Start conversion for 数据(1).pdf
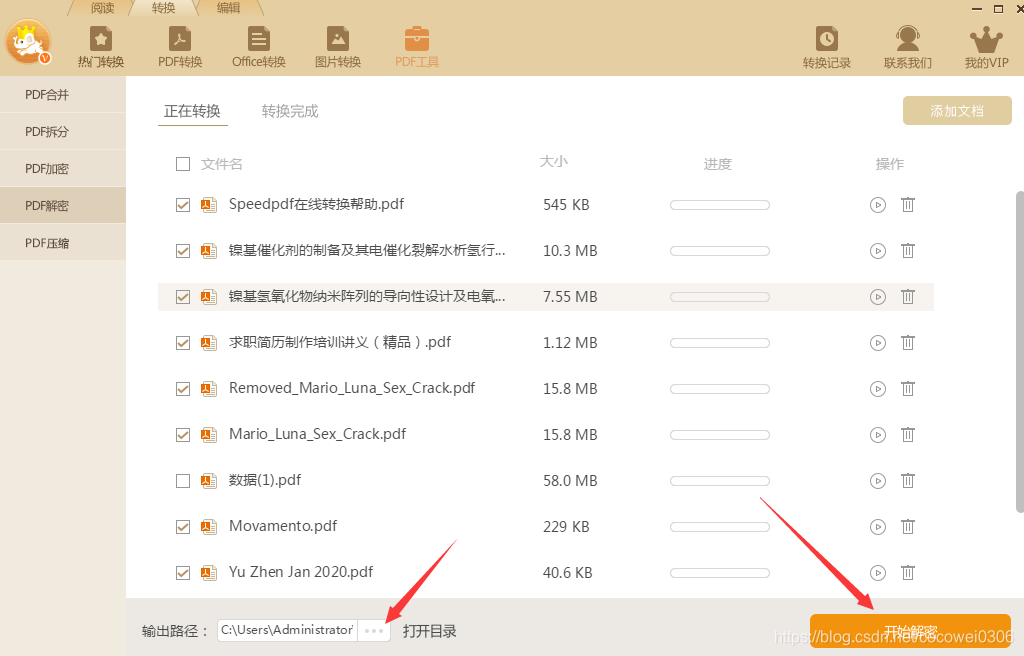This screenshot has height=656, width=1024. [878, 481]
